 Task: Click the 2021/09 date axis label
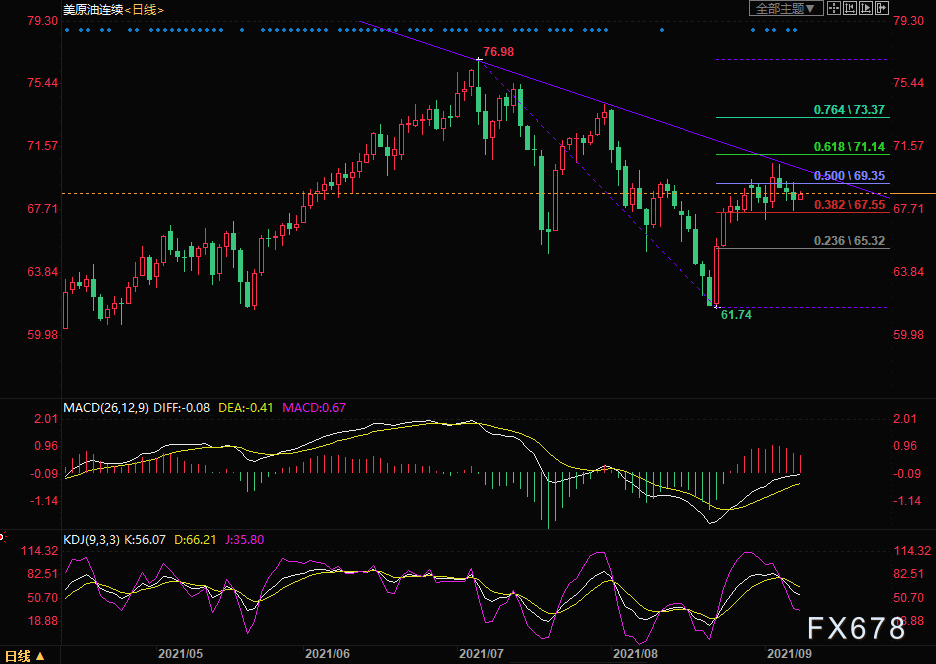789,654
